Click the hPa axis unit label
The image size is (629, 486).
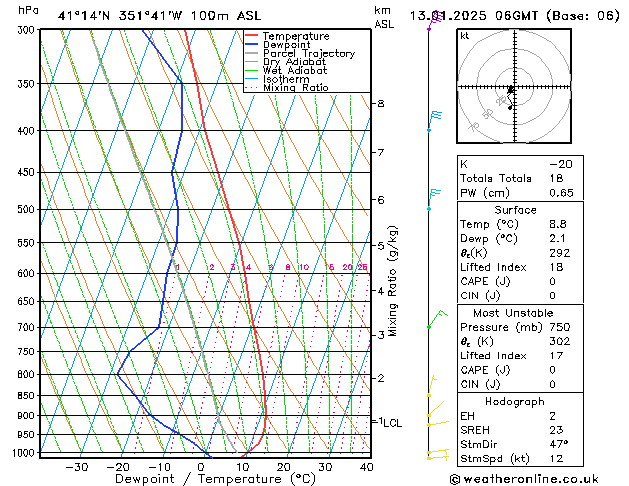28,11
